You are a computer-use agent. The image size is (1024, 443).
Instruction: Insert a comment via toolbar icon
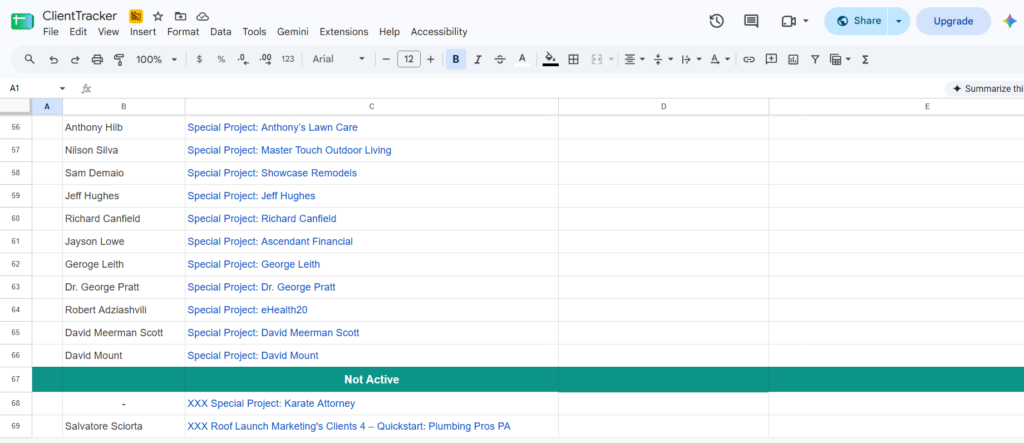pyautogui.click(x=771, y=59)
